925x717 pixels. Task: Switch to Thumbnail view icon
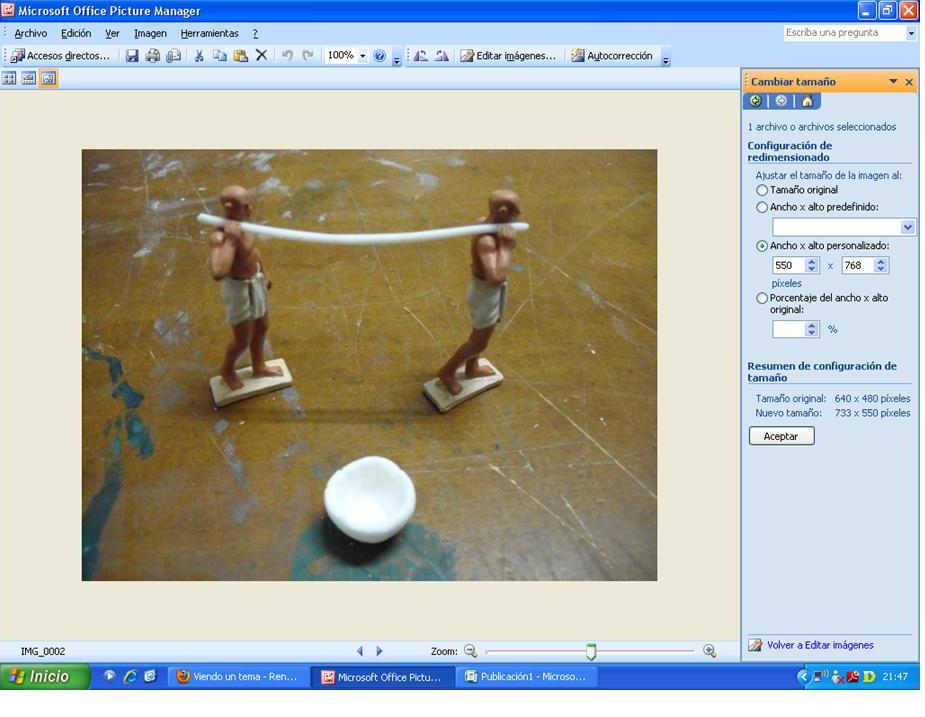[x=9, y=78]
